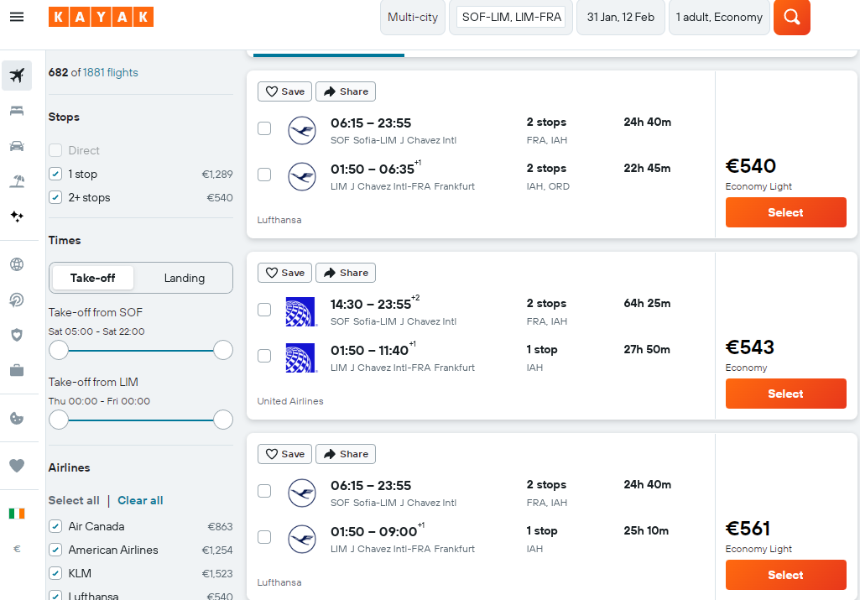The width and height of the screenshot is (860, 600).
Task: Run the search with the orange magnifier button
Action: pos(791,17)
